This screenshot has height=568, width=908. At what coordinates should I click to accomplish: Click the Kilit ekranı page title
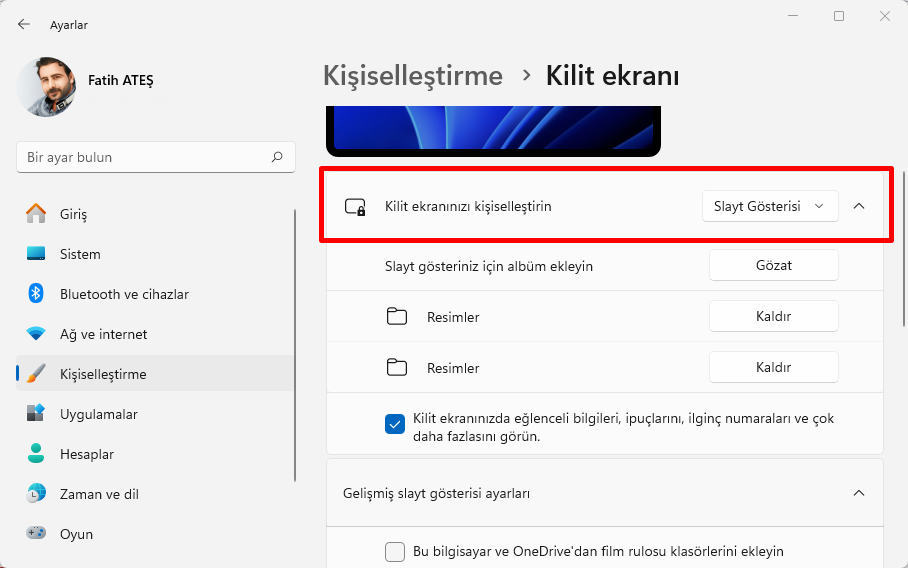coord(612,76)
